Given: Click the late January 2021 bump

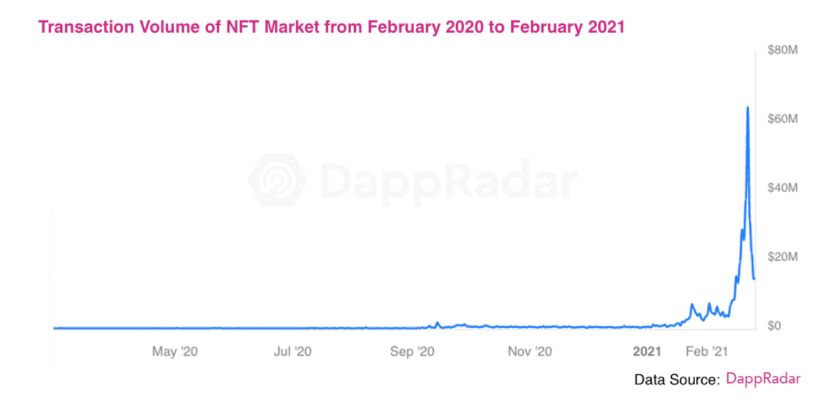Looking at the screenshot, I should [692, 305].
